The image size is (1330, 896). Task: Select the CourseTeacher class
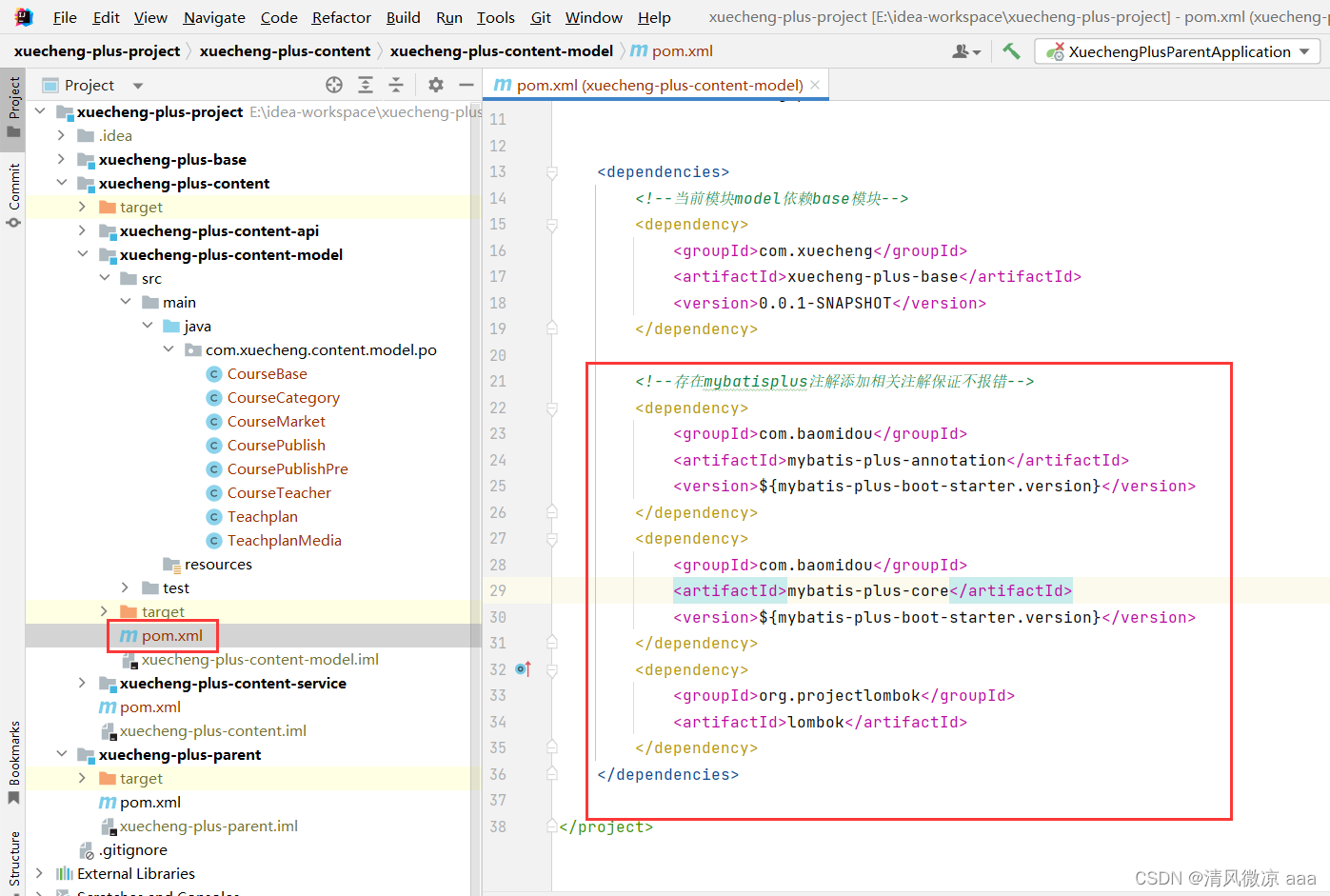(279, 492)
